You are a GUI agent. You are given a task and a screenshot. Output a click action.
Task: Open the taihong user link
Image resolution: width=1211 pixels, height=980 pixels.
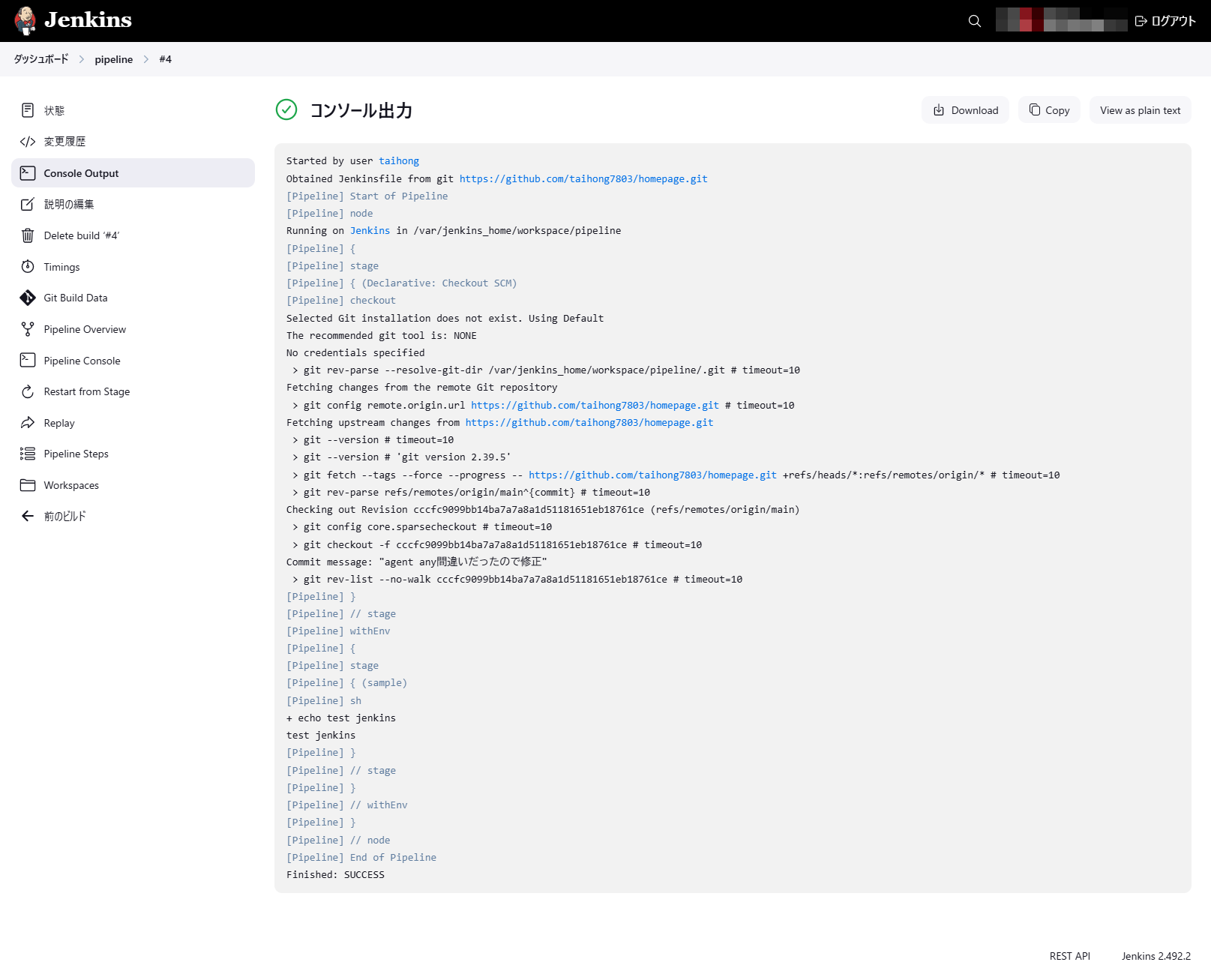tap(399, 160)
